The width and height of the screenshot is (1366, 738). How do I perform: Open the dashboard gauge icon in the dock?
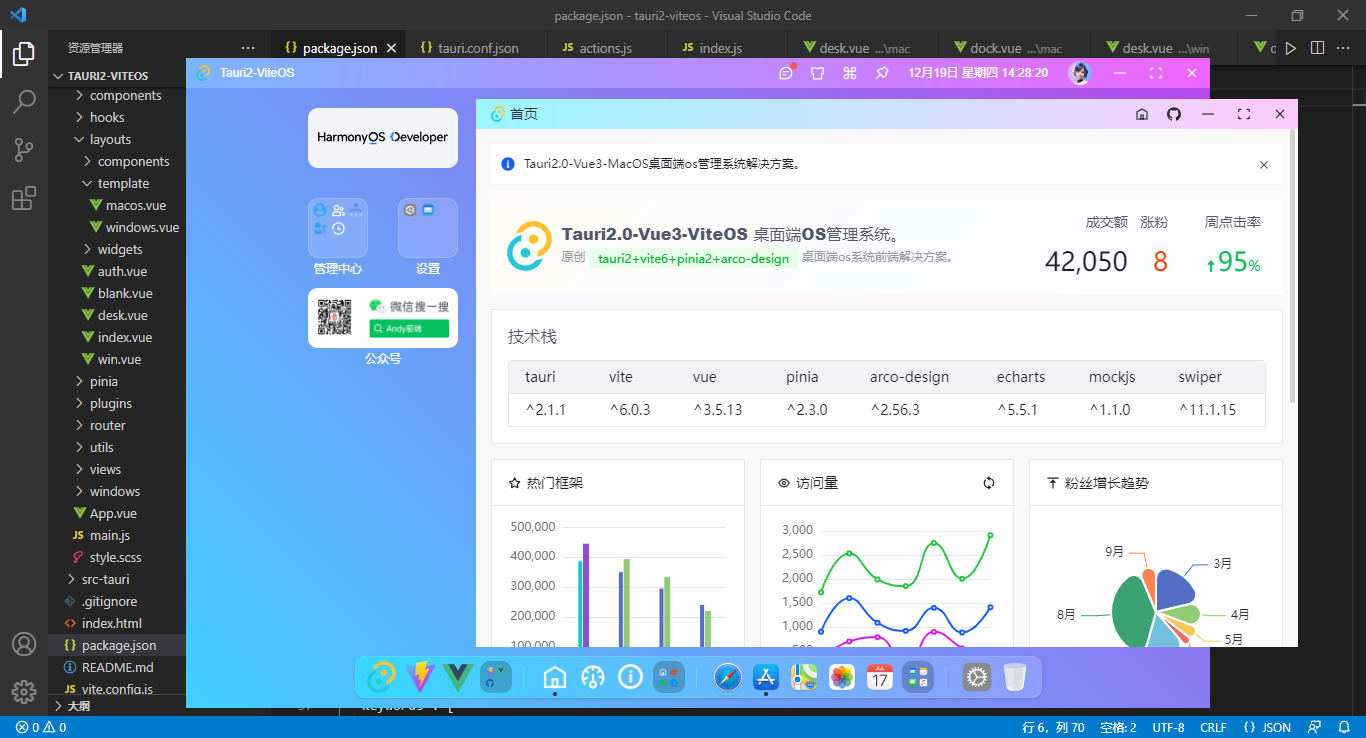coord(592,677)
